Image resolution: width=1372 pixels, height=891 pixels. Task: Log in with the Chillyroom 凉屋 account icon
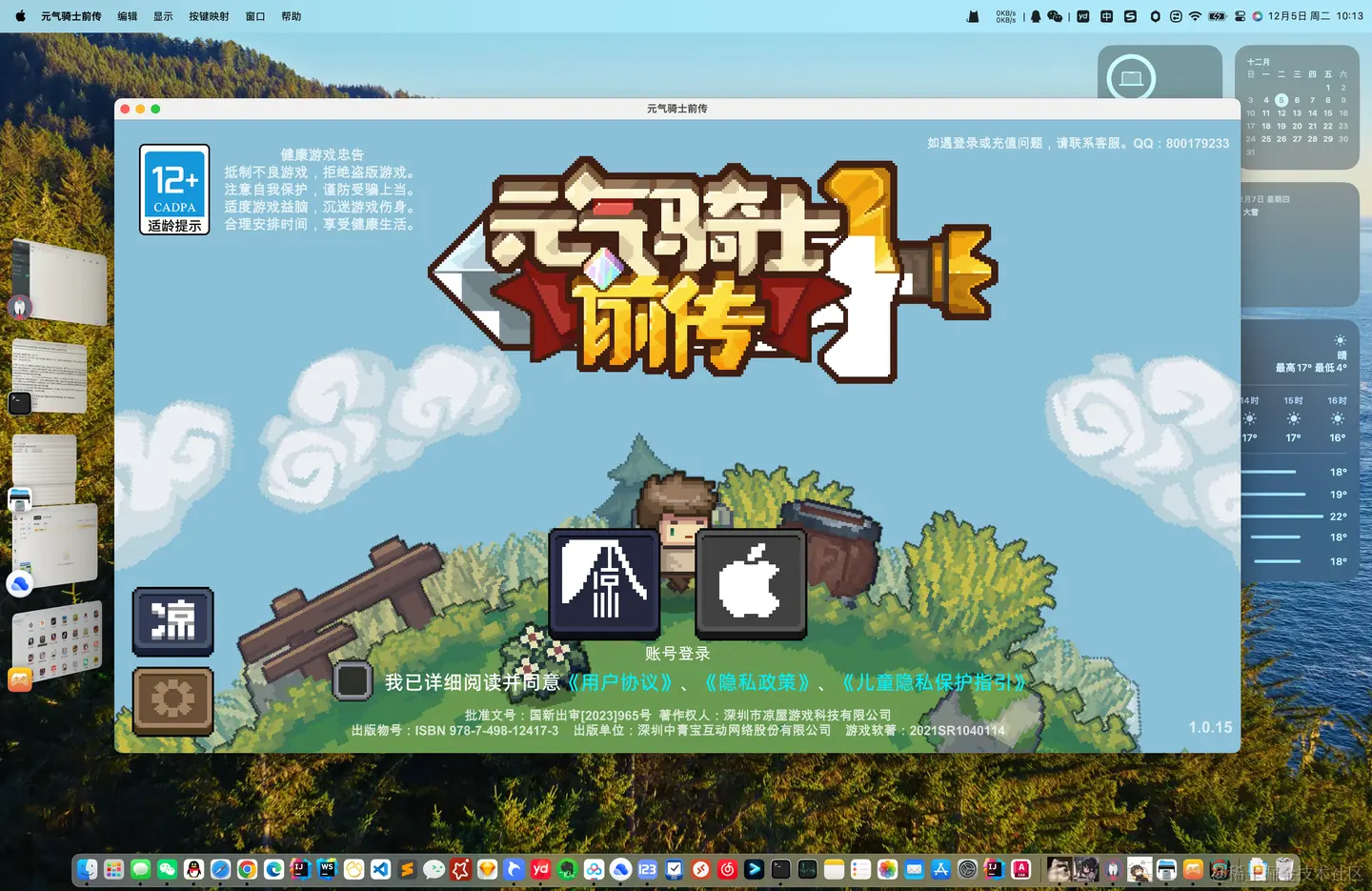[x=605, y=583]
